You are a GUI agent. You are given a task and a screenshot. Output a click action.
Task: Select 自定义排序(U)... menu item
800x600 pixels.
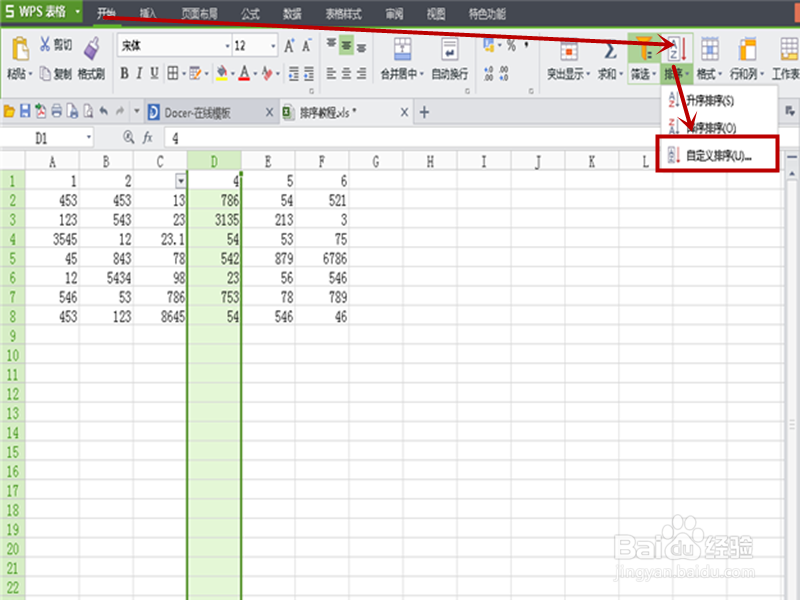coord(718,155)
